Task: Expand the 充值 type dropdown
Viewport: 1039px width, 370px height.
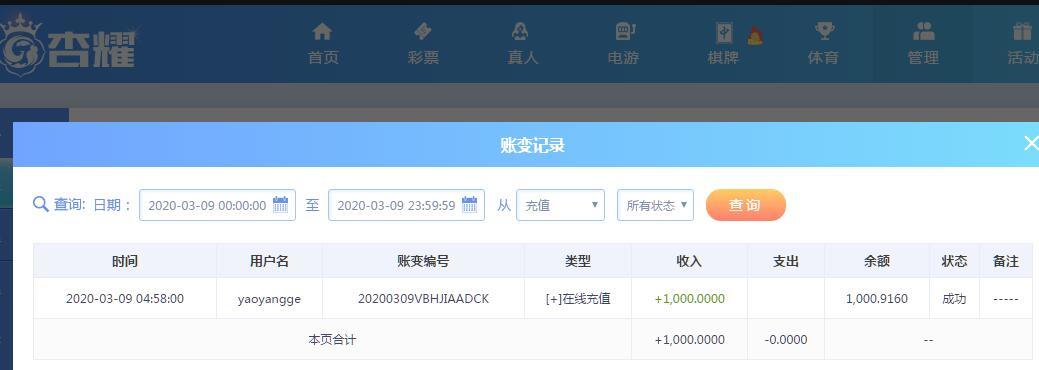Action: click(x=560, y=205)
